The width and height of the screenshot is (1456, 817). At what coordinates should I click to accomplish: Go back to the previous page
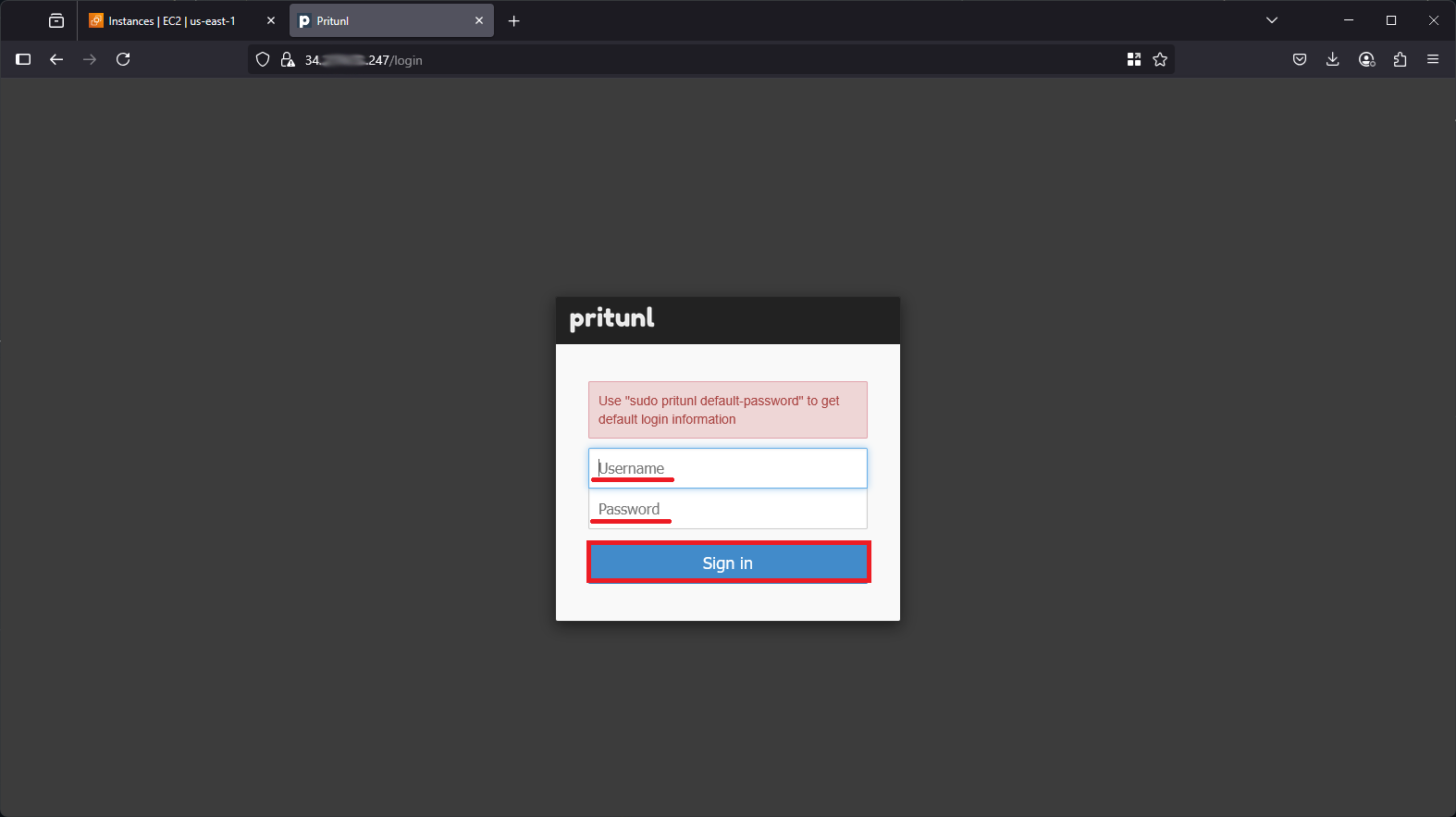point(56,59)
